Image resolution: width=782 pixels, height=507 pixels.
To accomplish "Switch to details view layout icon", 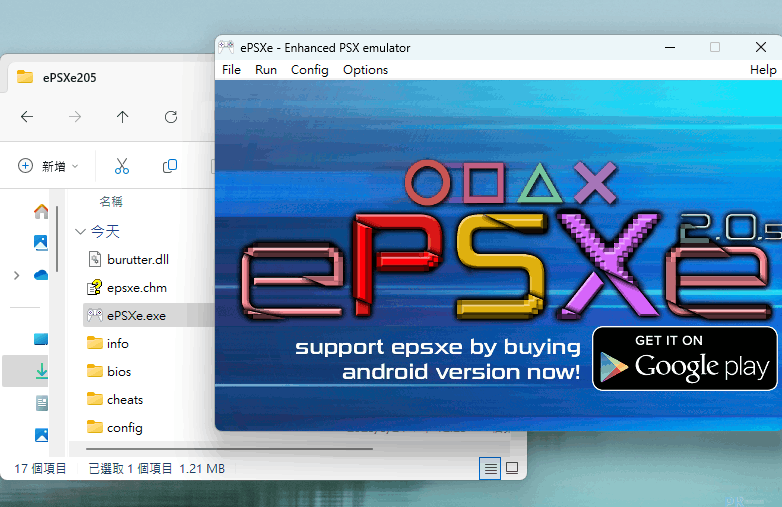I will click(490, 468).
